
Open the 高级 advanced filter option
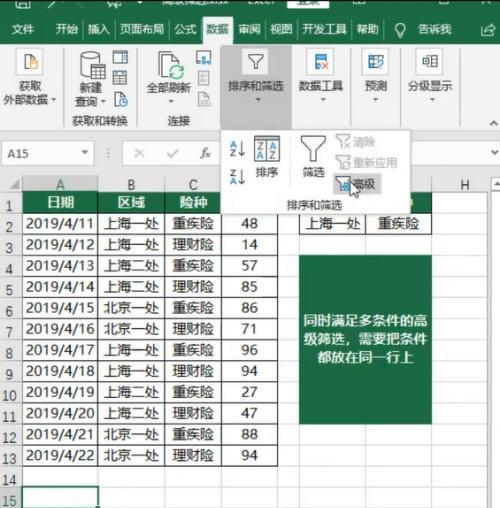point(357,184)
